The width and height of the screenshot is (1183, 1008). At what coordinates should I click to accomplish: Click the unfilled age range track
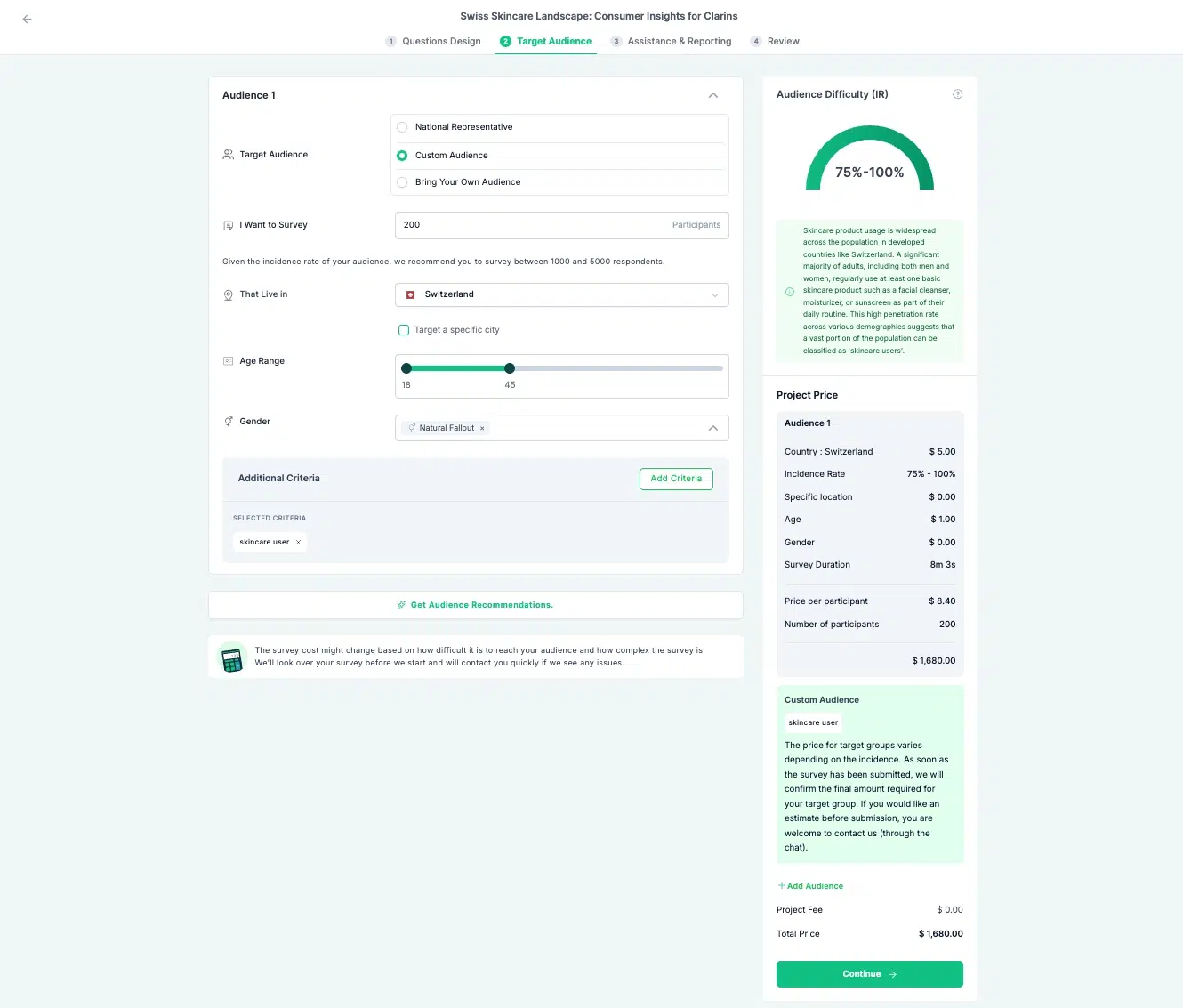coord(619,368)
